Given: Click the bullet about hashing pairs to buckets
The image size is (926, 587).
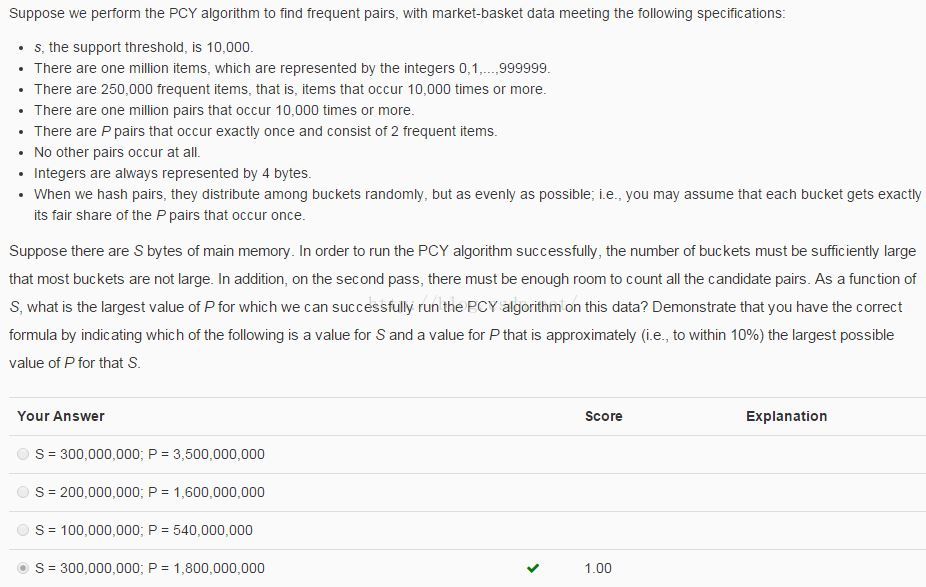Looking at the screenshot, I should tap(477, 205).
